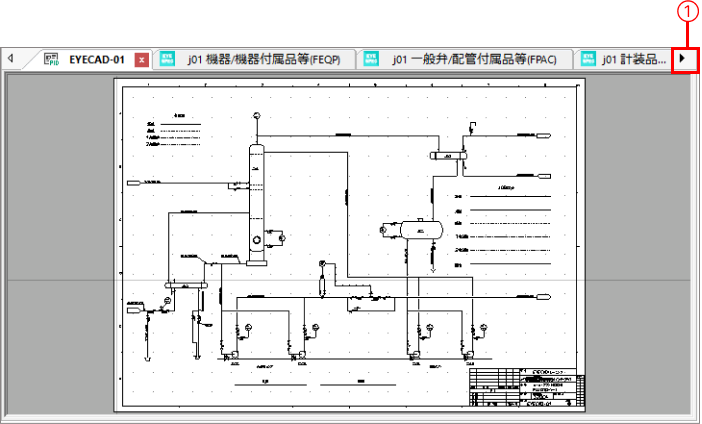Close the EYECAD-01 tab
The image size is (702, 424).
point(142,60)
